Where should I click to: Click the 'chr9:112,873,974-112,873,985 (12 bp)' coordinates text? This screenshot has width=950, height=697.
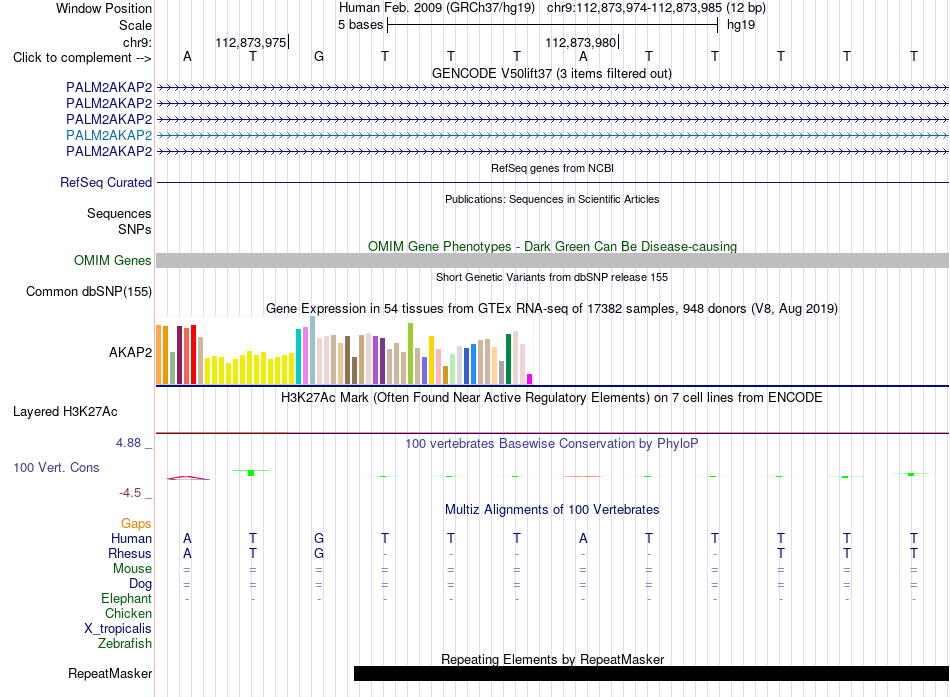click(x=656, y=8)
